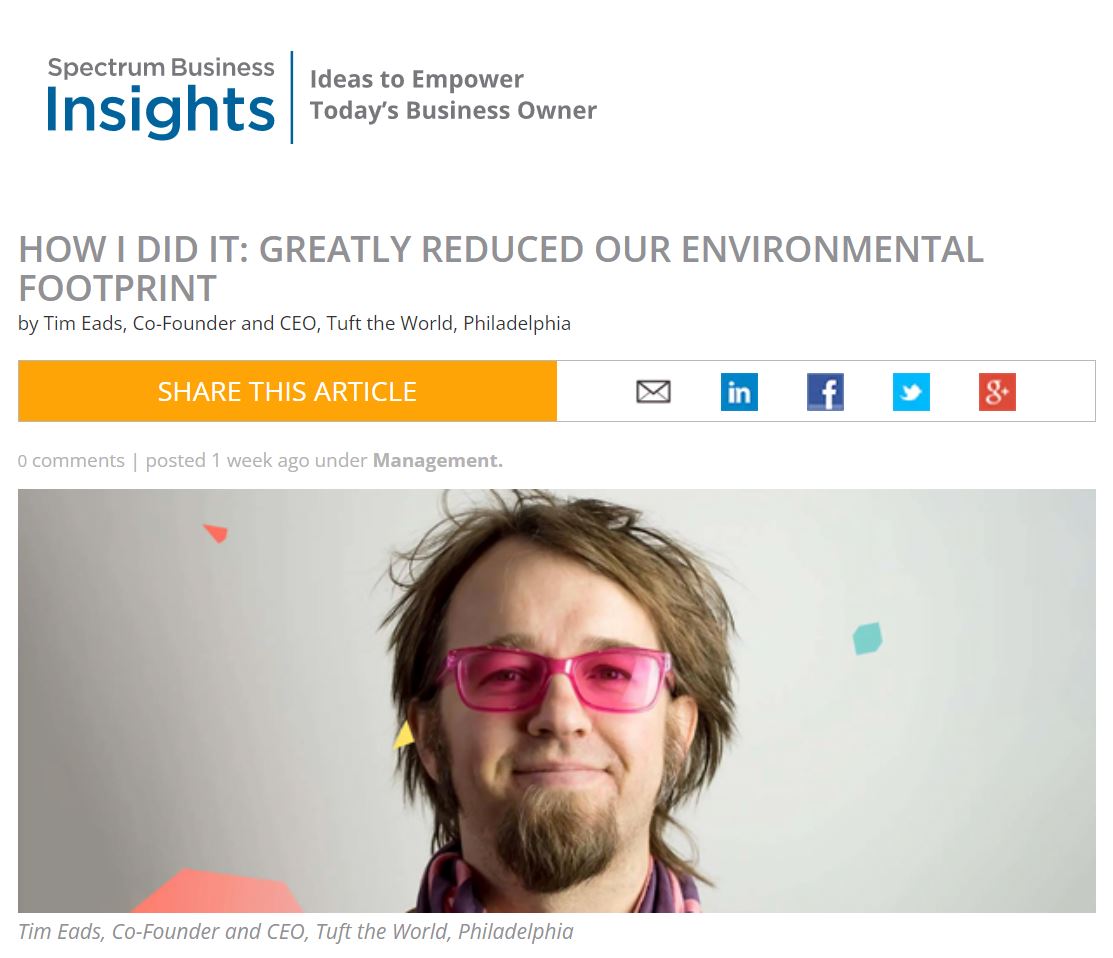Share the article on Google Plus
The image size is (1113, 958).
click(997, 392)
